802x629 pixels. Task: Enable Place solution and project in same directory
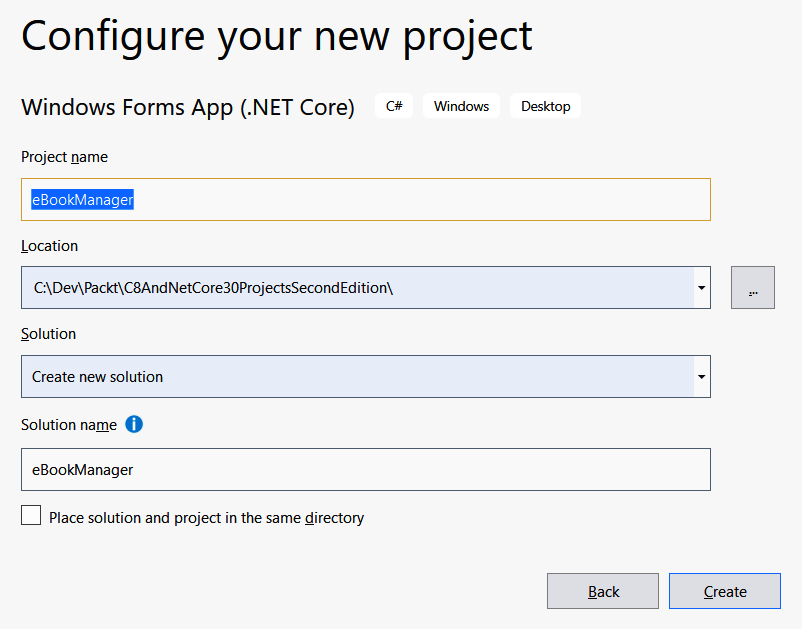31,515
